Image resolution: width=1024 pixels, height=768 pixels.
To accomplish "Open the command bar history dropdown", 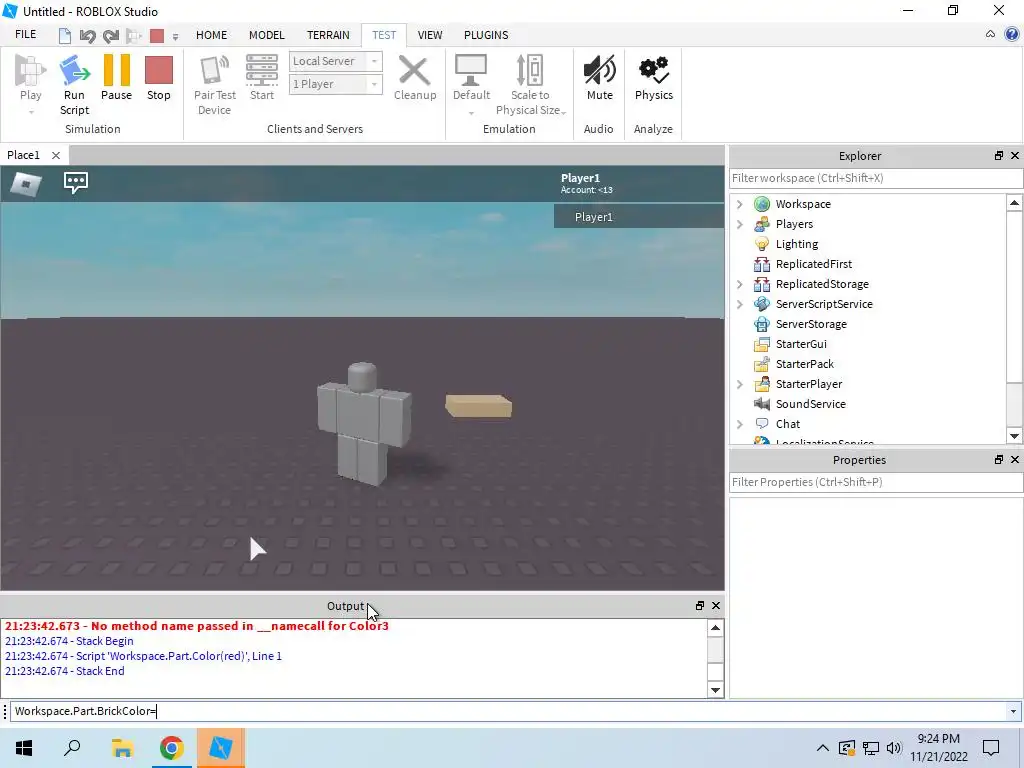I will coord(1013,711).
